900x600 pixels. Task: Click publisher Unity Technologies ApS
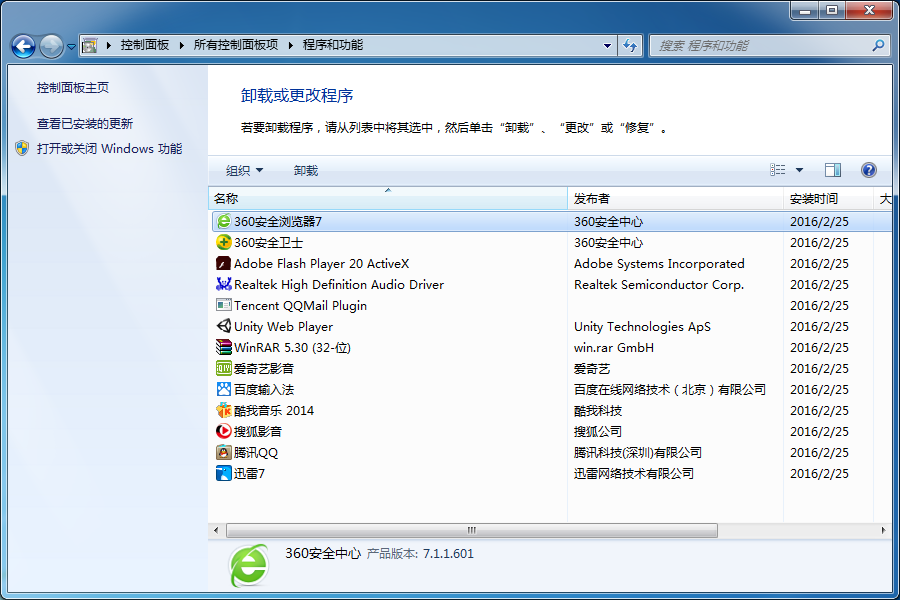coord(642,327)
